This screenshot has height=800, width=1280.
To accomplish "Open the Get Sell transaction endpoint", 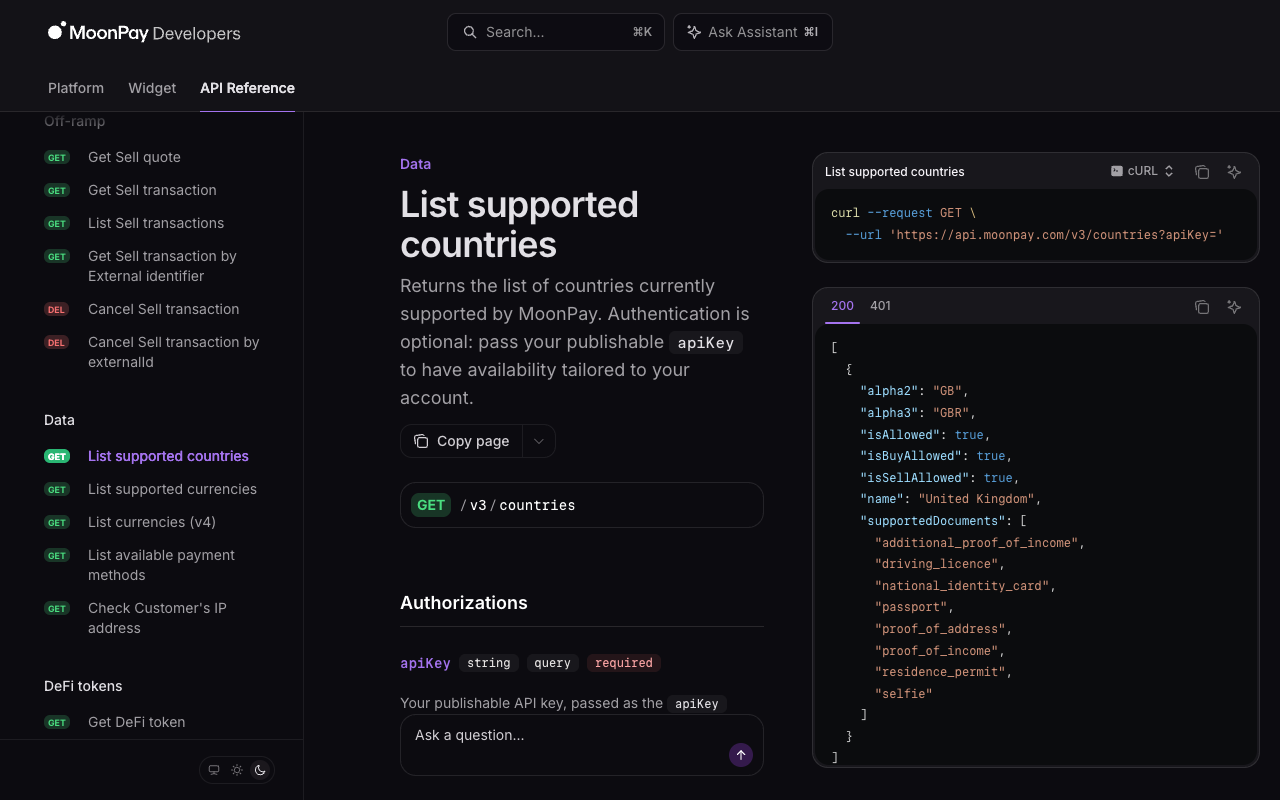I will click(x=152, y=190).
